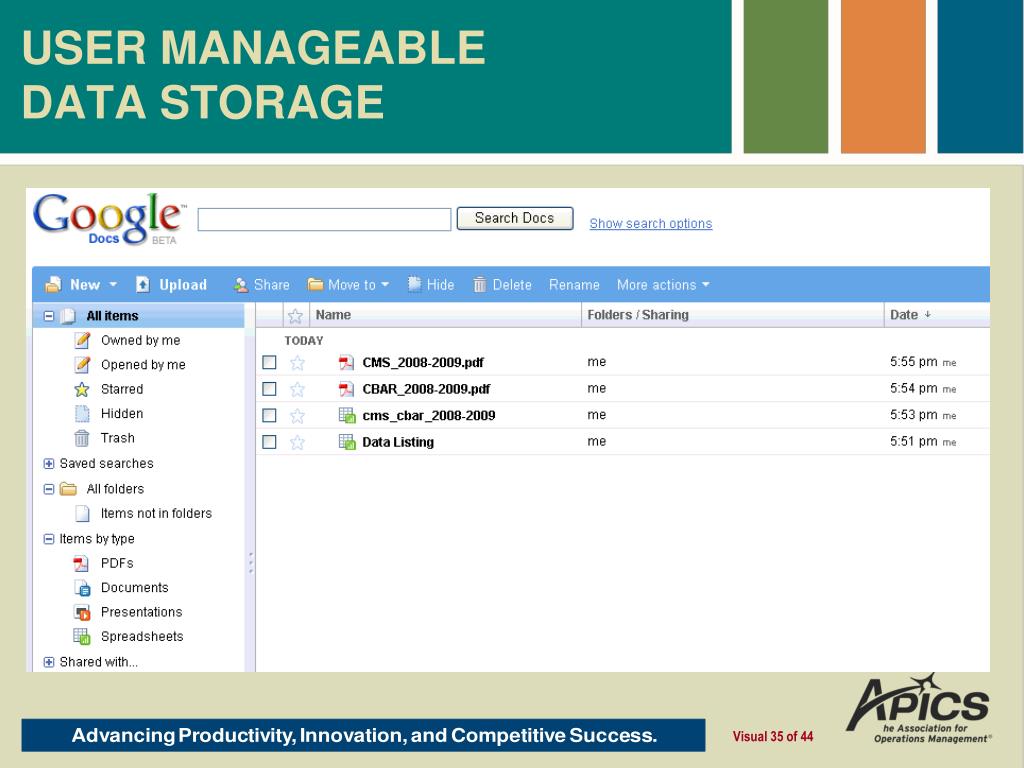The height and width of the screenshot is (768, 1024).
Task: Click the Google Docs search input field
Action: click(x=324, y=219)
